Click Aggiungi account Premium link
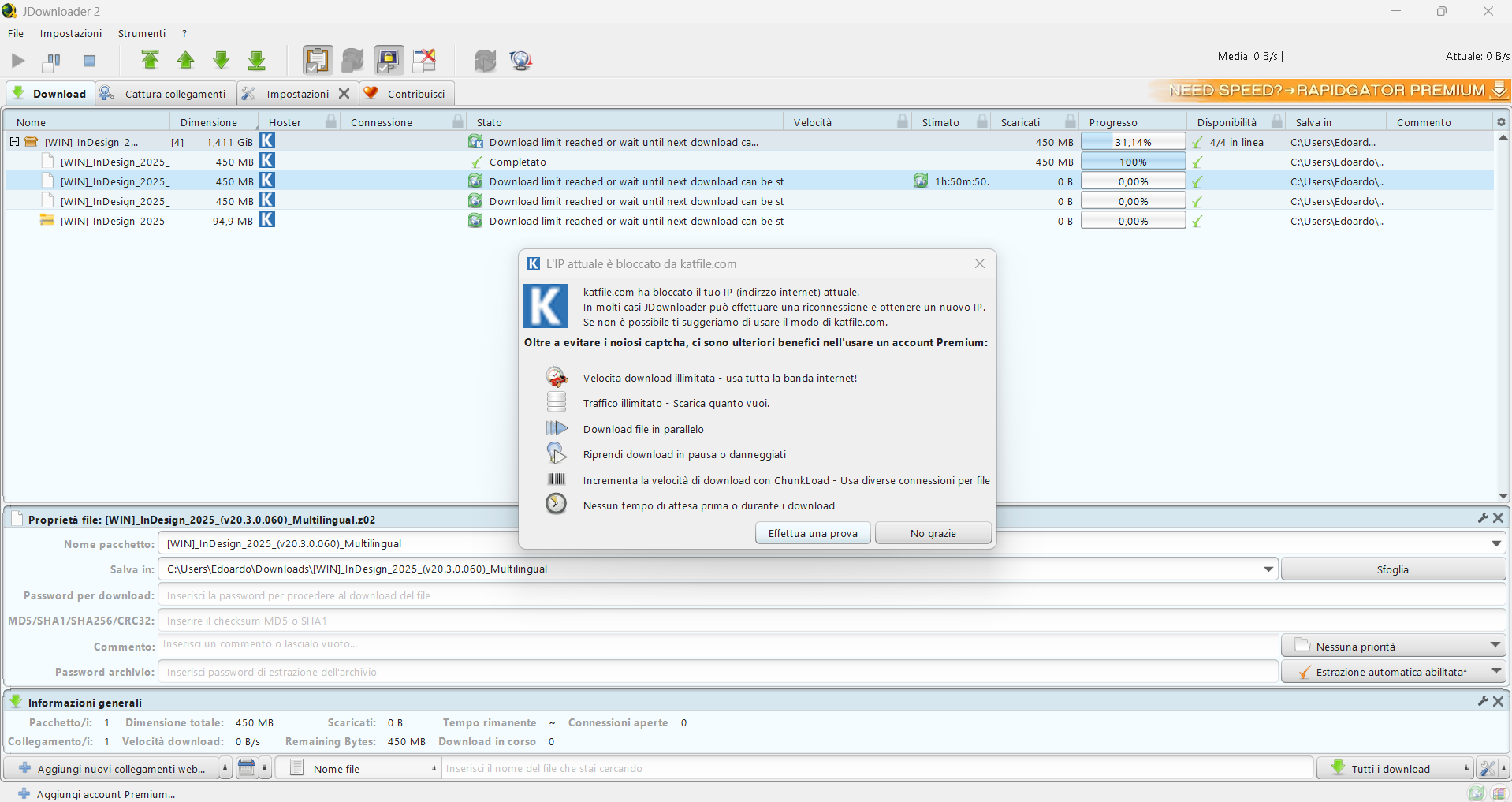1512x802 pixels. tap(96, 793)
